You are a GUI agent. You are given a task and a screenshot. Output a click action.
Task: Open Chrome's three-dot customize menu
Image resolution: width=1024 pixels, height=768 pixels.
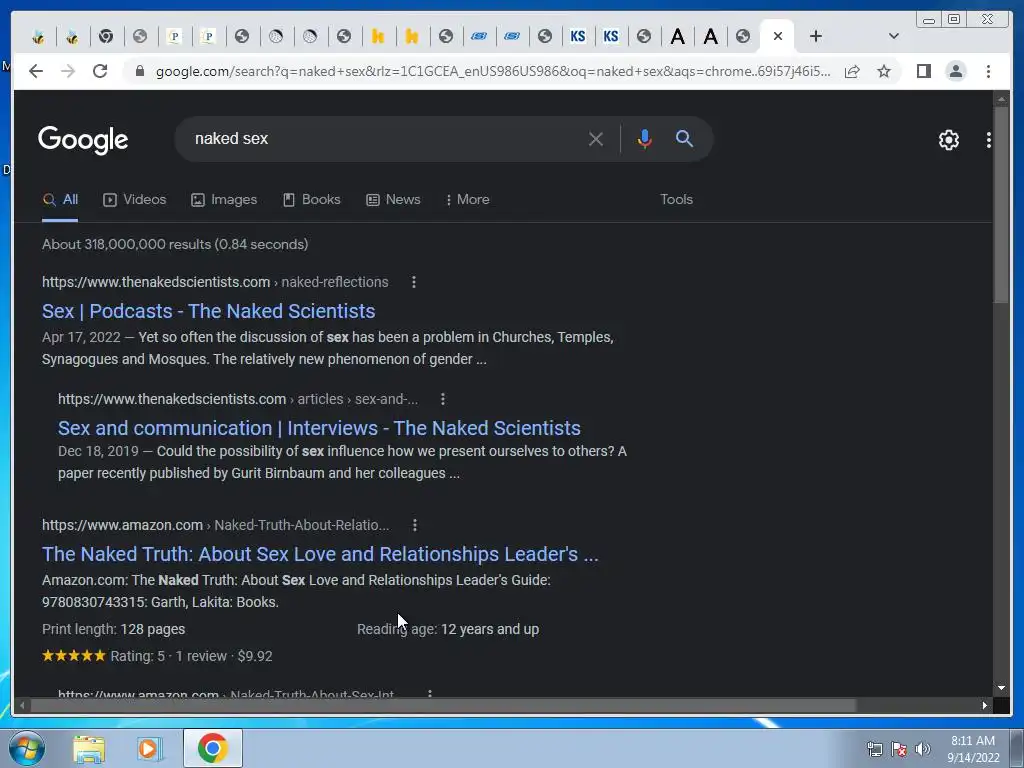pos(988,71)
